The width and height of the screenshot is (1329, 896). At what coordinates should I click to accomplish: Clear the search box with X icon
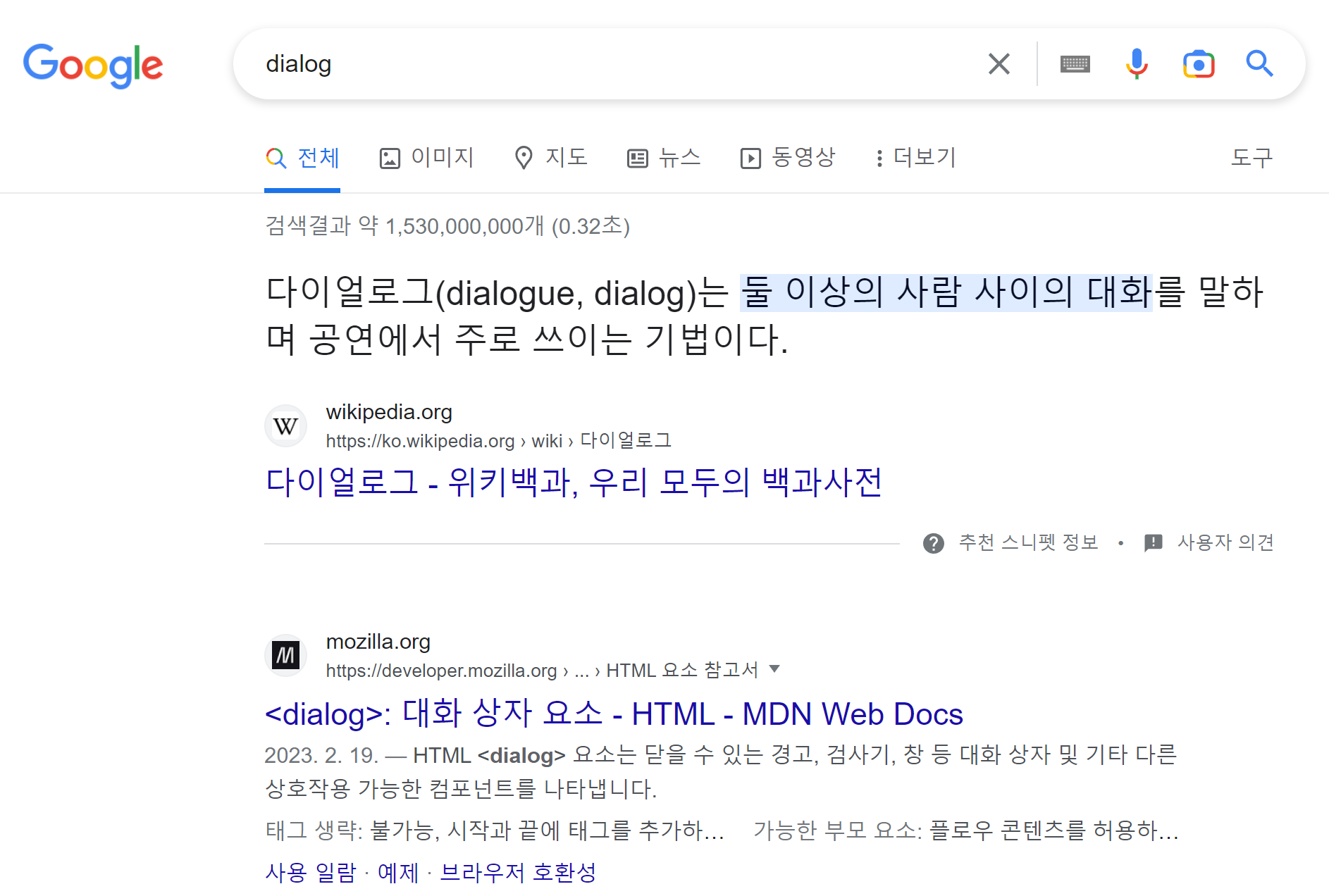pos(999,64)
